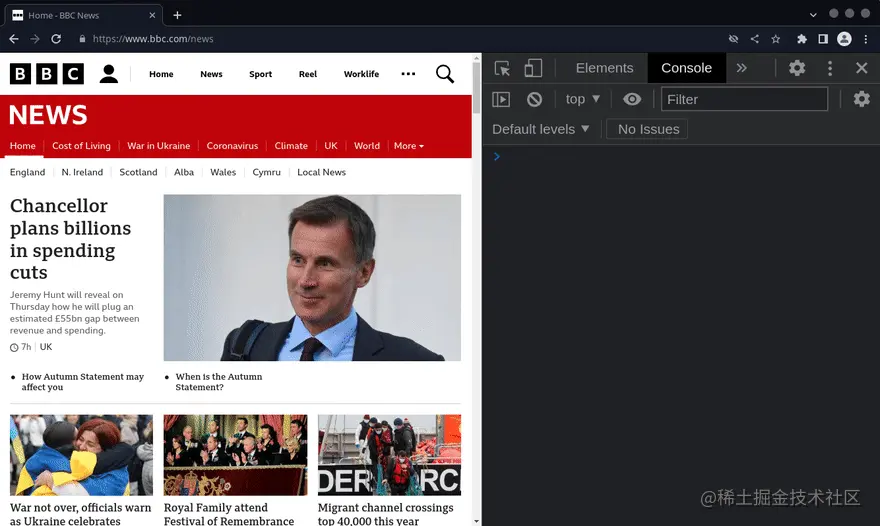This screenshot has width=880, height=526.
Task: Select the Wales regional link
Action: tap(223, 172)
